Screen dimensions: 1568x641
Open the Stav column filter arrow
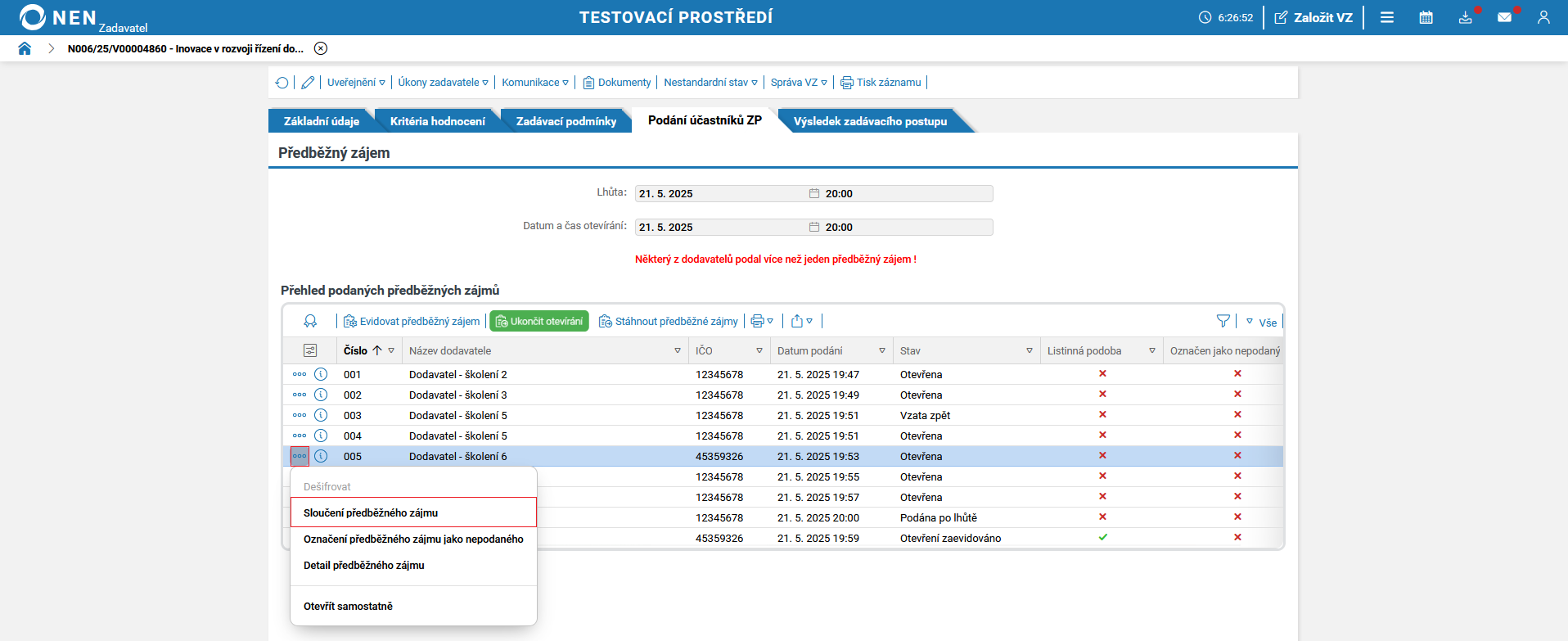point(1030,350)
